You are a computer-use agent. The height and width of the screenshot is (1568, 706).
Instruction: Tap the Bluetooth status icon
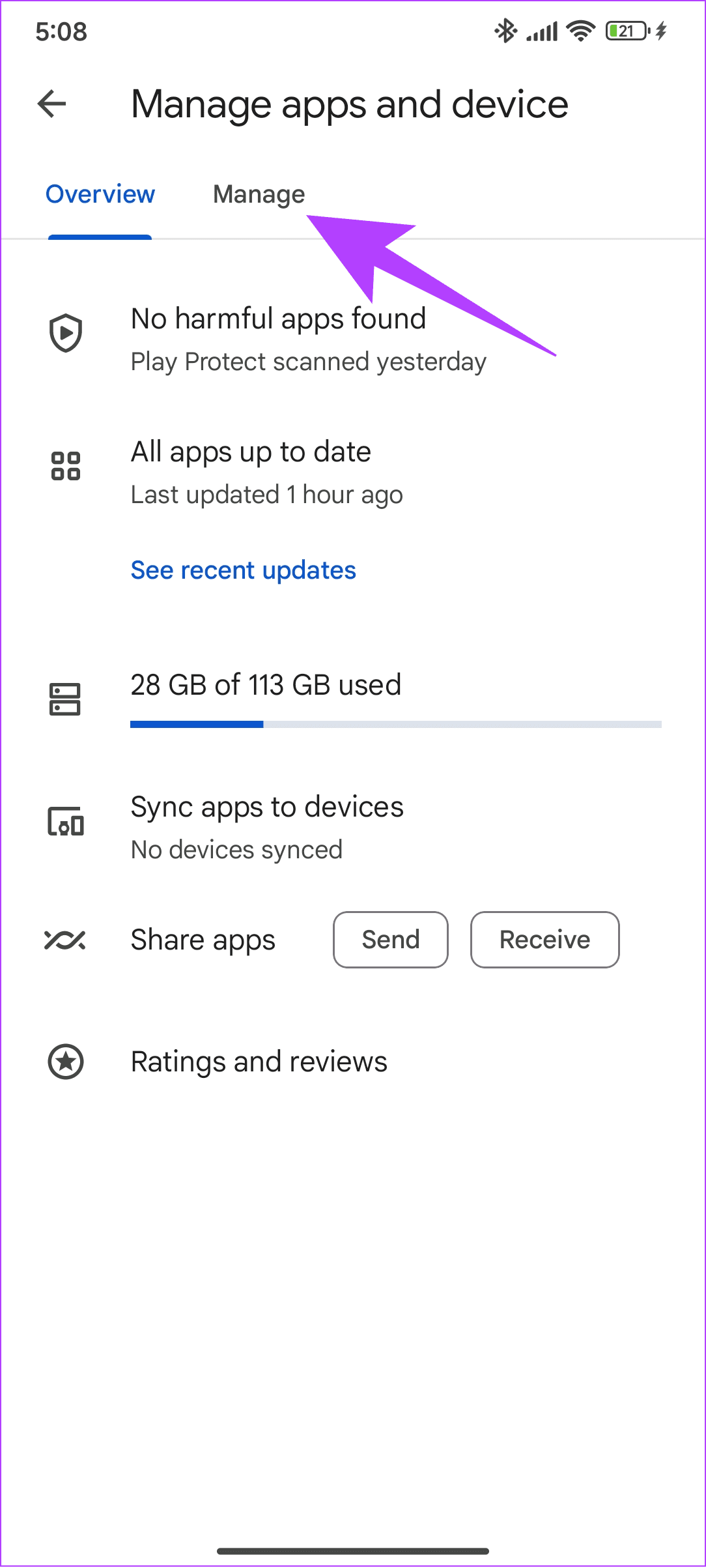(505, 31)
